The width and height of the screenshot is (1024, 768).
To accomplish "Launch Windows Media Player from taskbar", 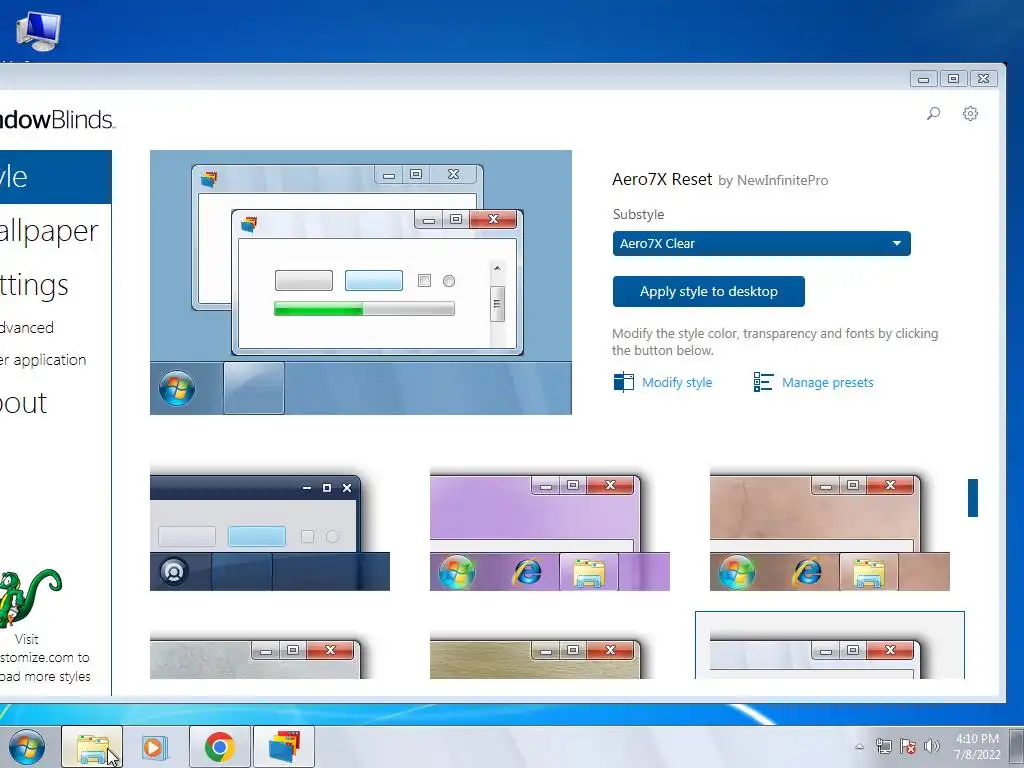I will click(x=155, y=746).
